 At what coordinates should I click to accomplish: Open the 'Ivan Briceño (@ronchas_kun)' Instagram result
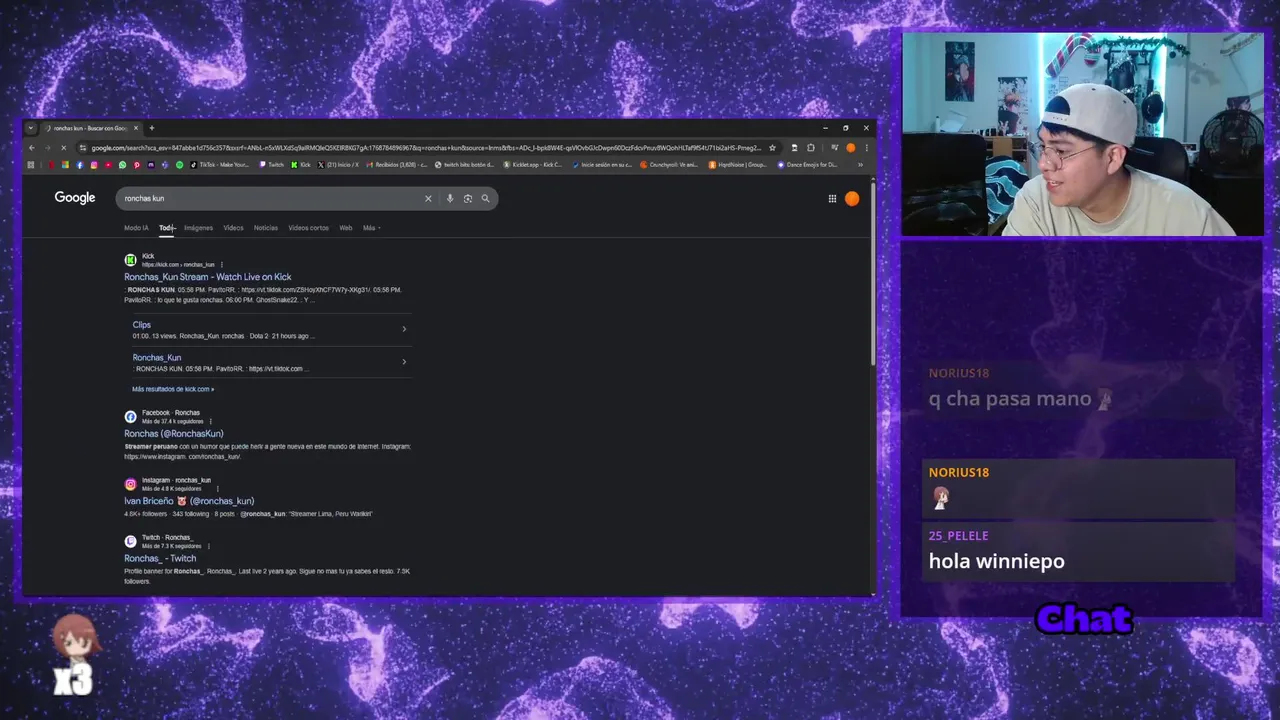189,501
